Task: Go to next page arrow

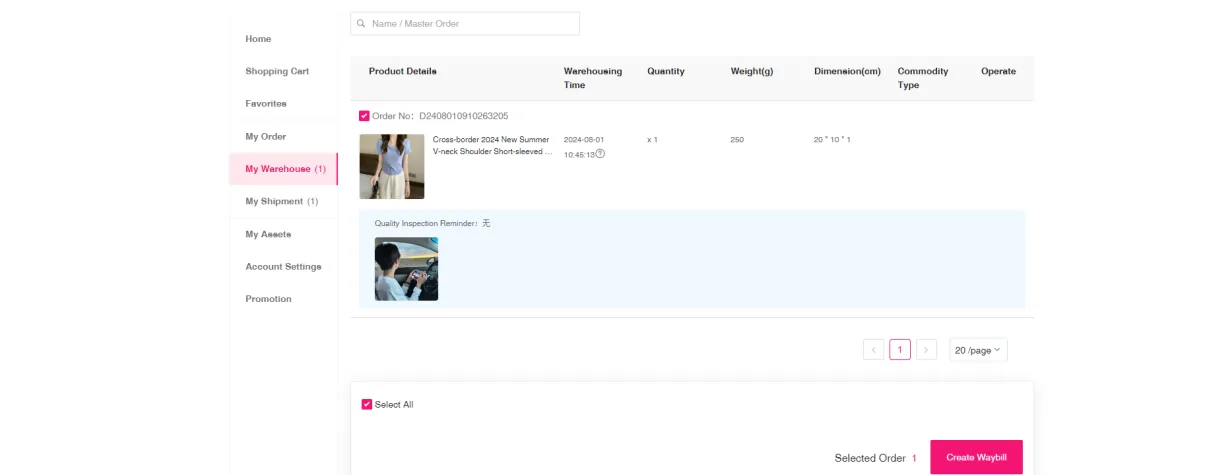Action: pyautogui.click(x=927, y=350)
